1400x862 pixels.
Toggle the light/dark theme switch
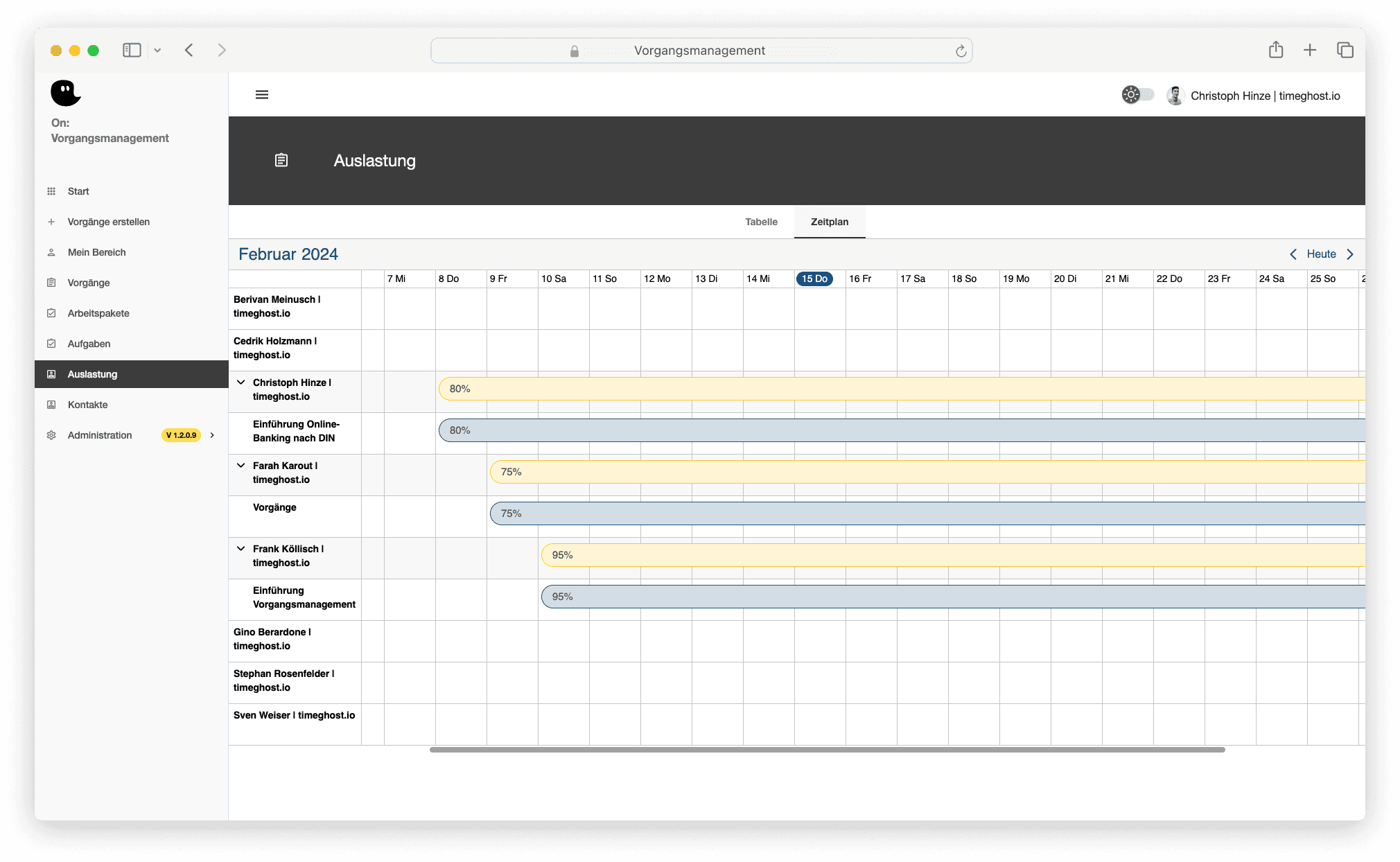[1137, 95]
